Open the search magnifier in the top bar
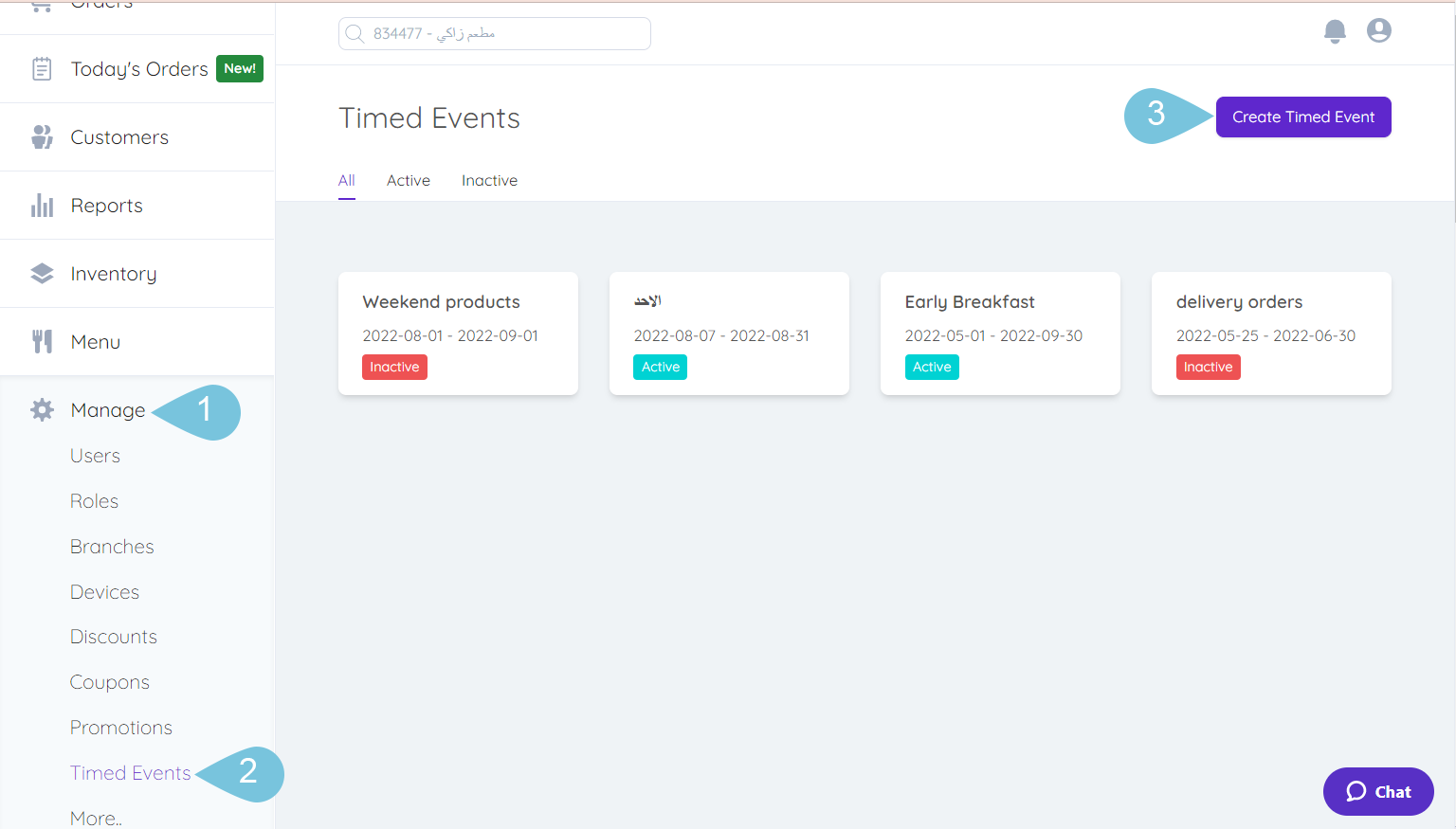 click(x=355, y=33)
